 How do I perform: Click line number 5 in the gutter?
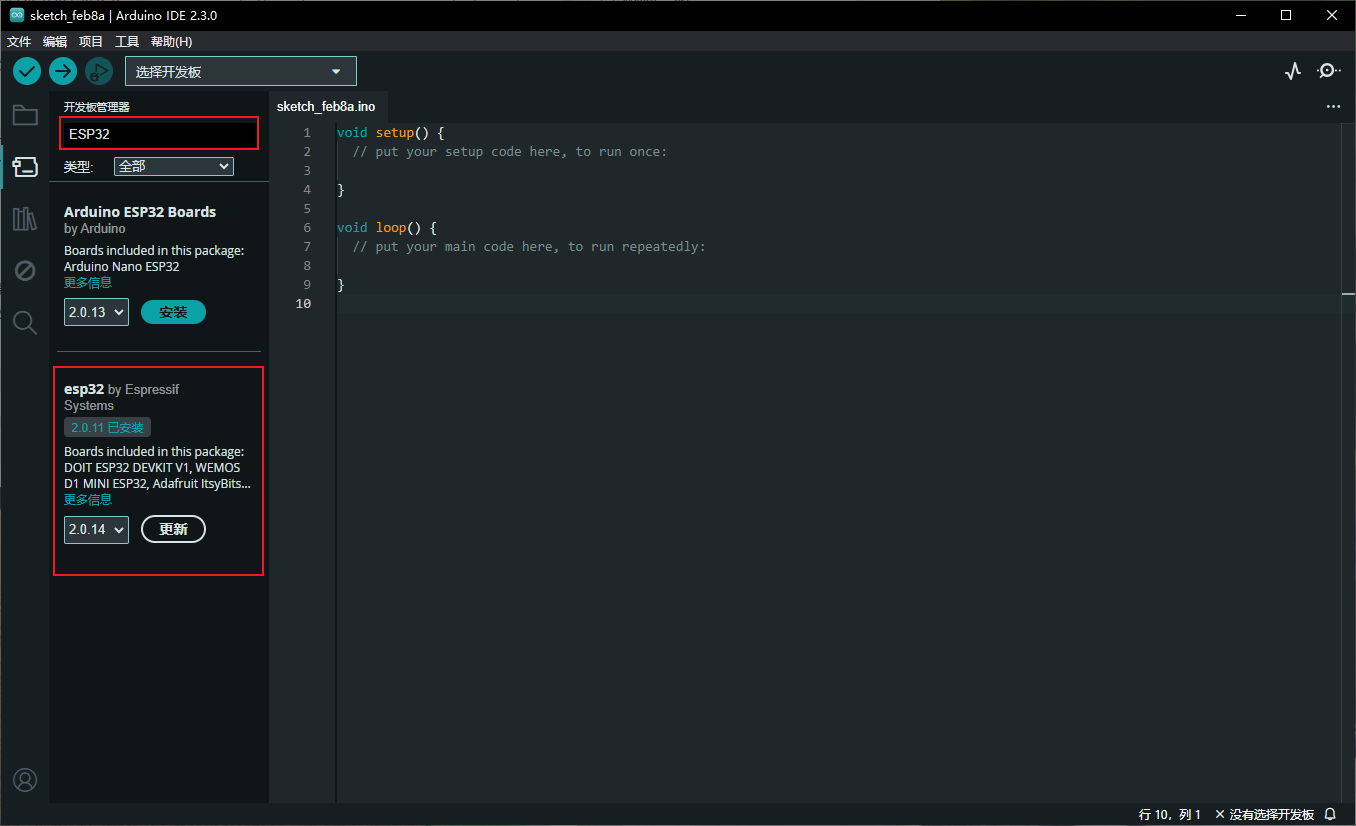(x=307, y=208)
